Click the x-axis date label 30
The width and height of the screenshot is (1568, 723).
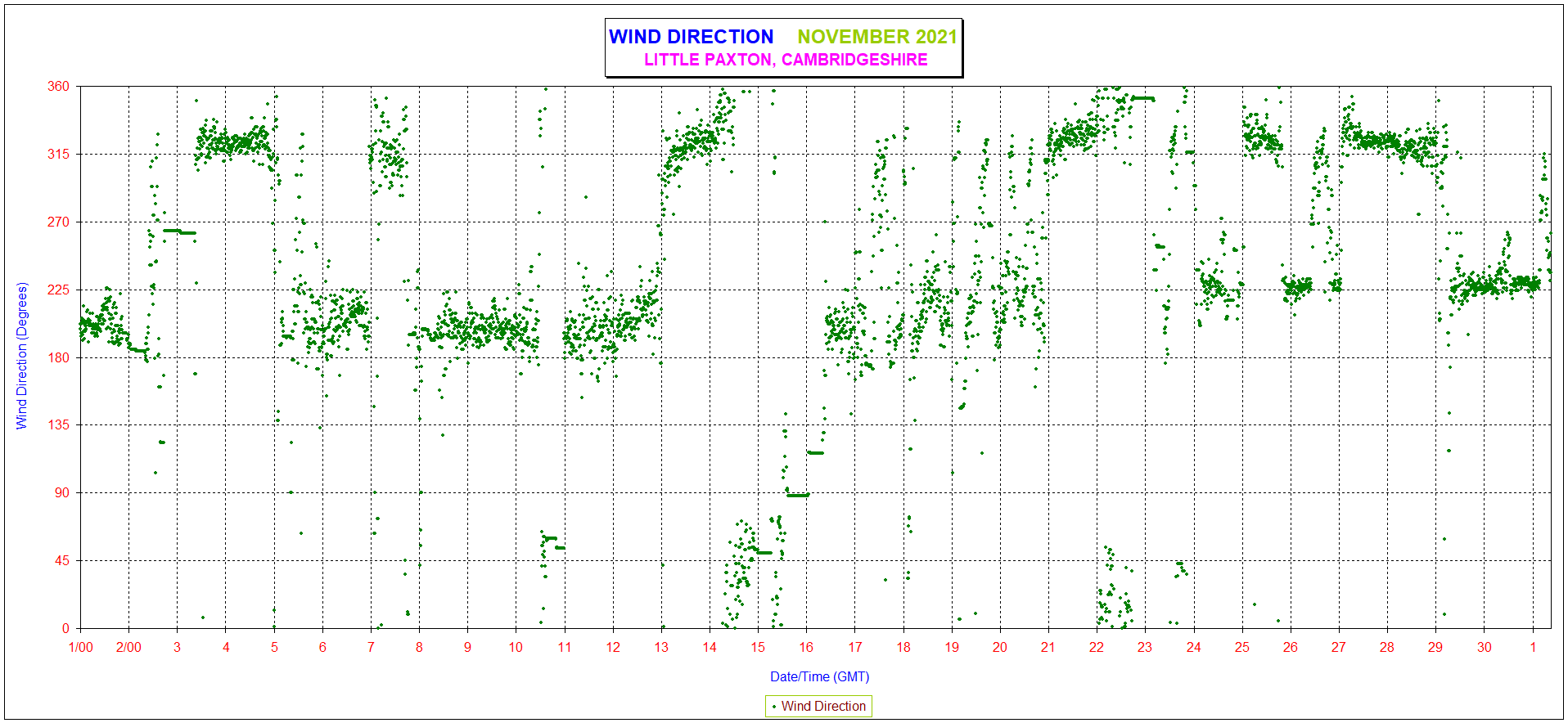[1485, 647]
